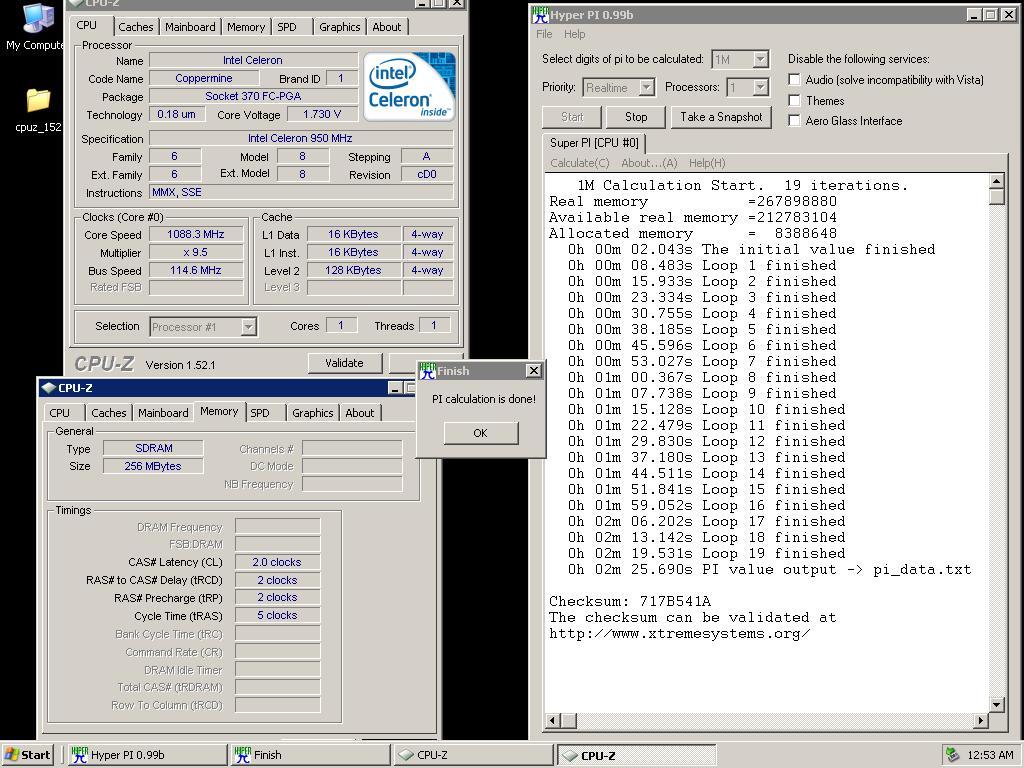Click the Validate button in CPU-Z
Viewport: 1024px width, 768px height.
[x=344, y=363]
